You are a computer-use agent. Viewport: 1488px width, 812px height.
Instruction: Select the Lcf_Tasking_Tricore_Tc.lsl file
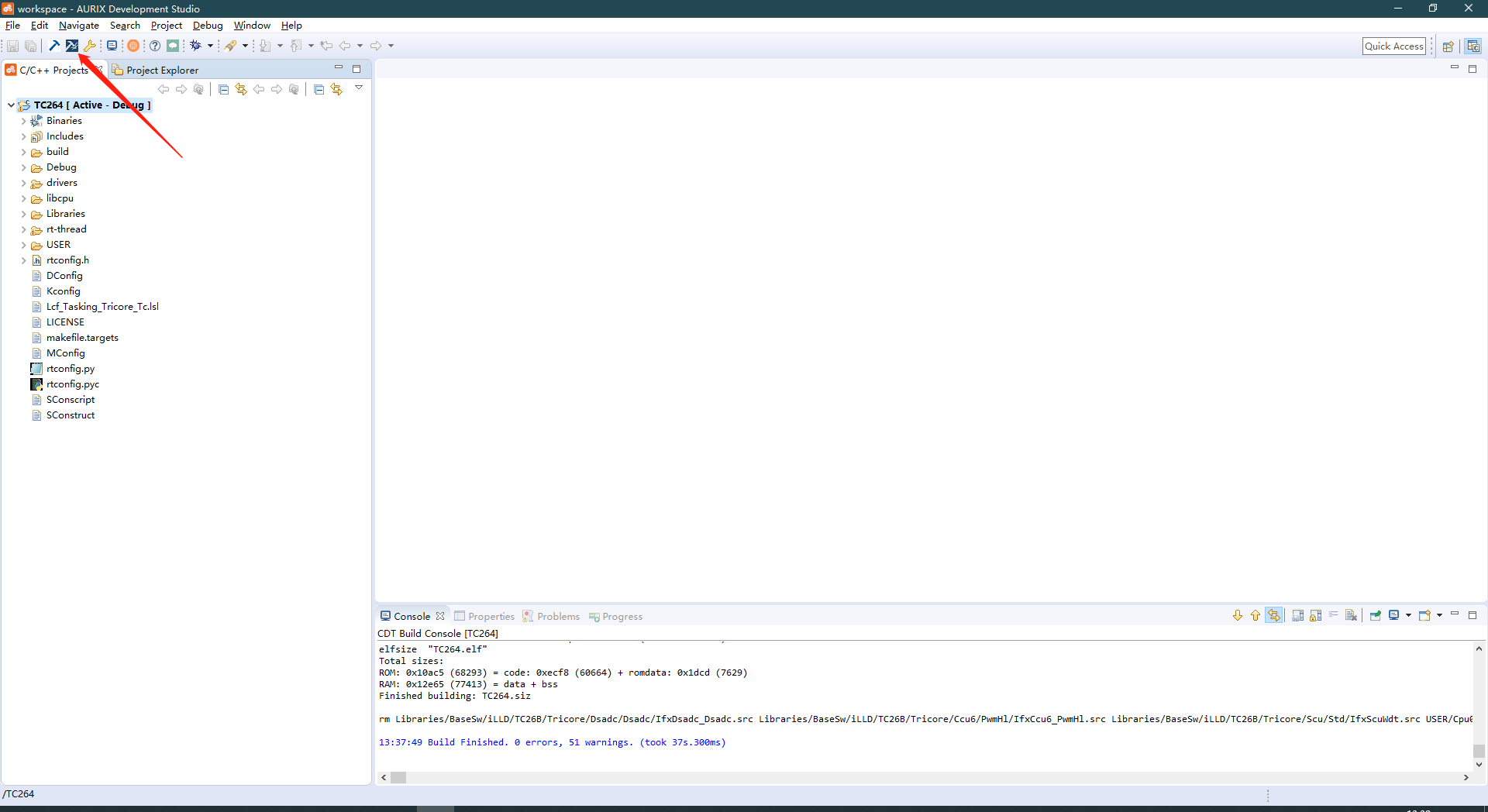pos(102,307)
